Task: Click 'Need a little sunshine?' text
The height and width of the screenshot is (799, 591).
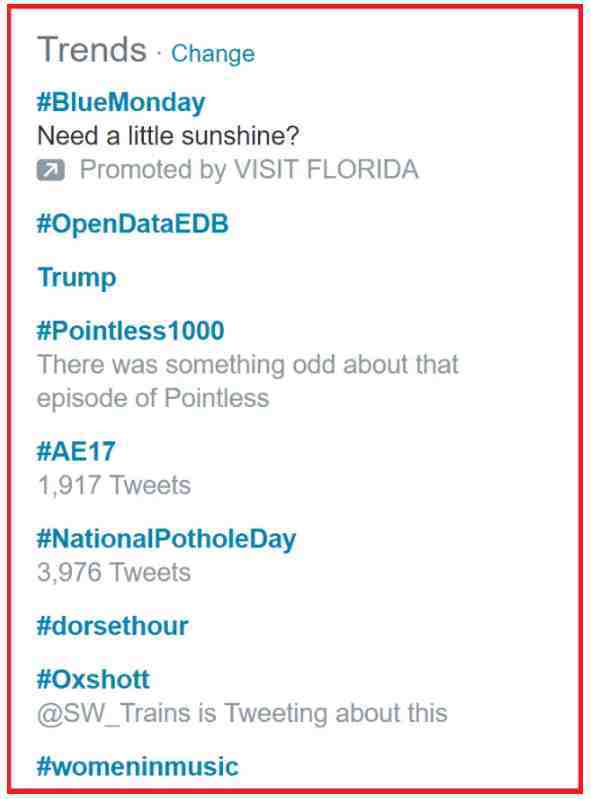Action: point(168,136)
